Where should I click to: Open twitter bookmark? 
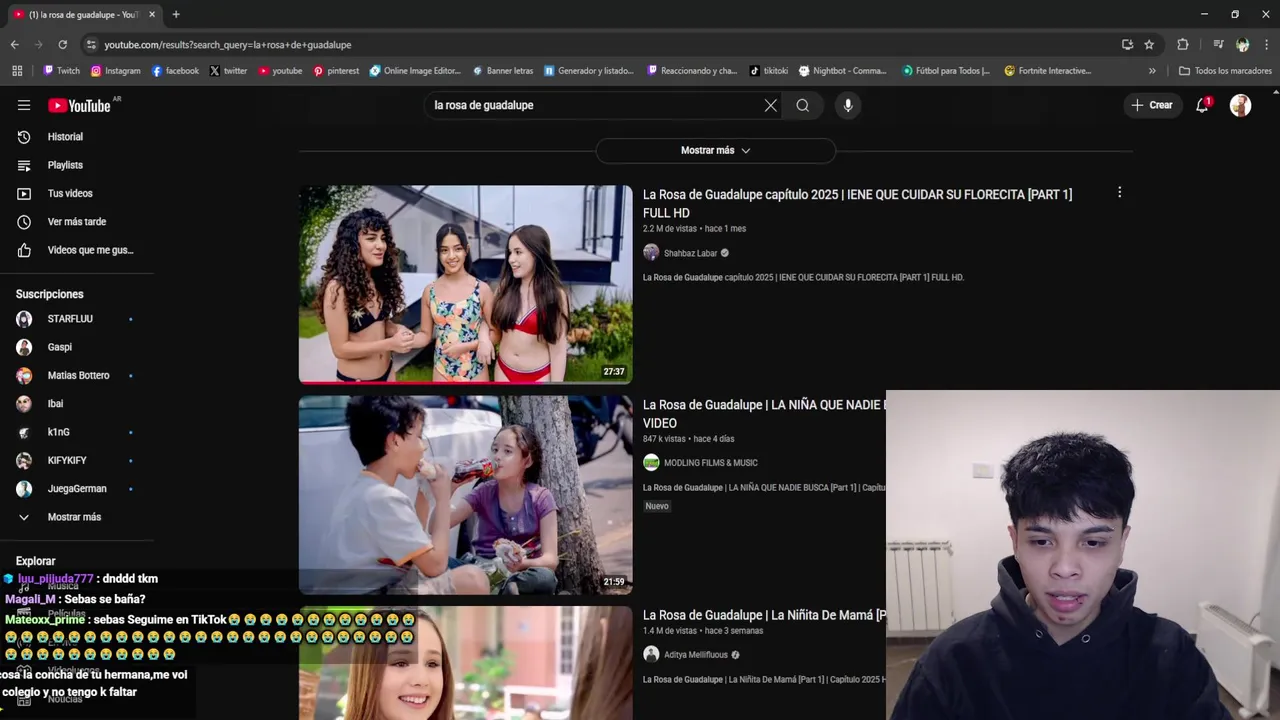tap(228, 71)
